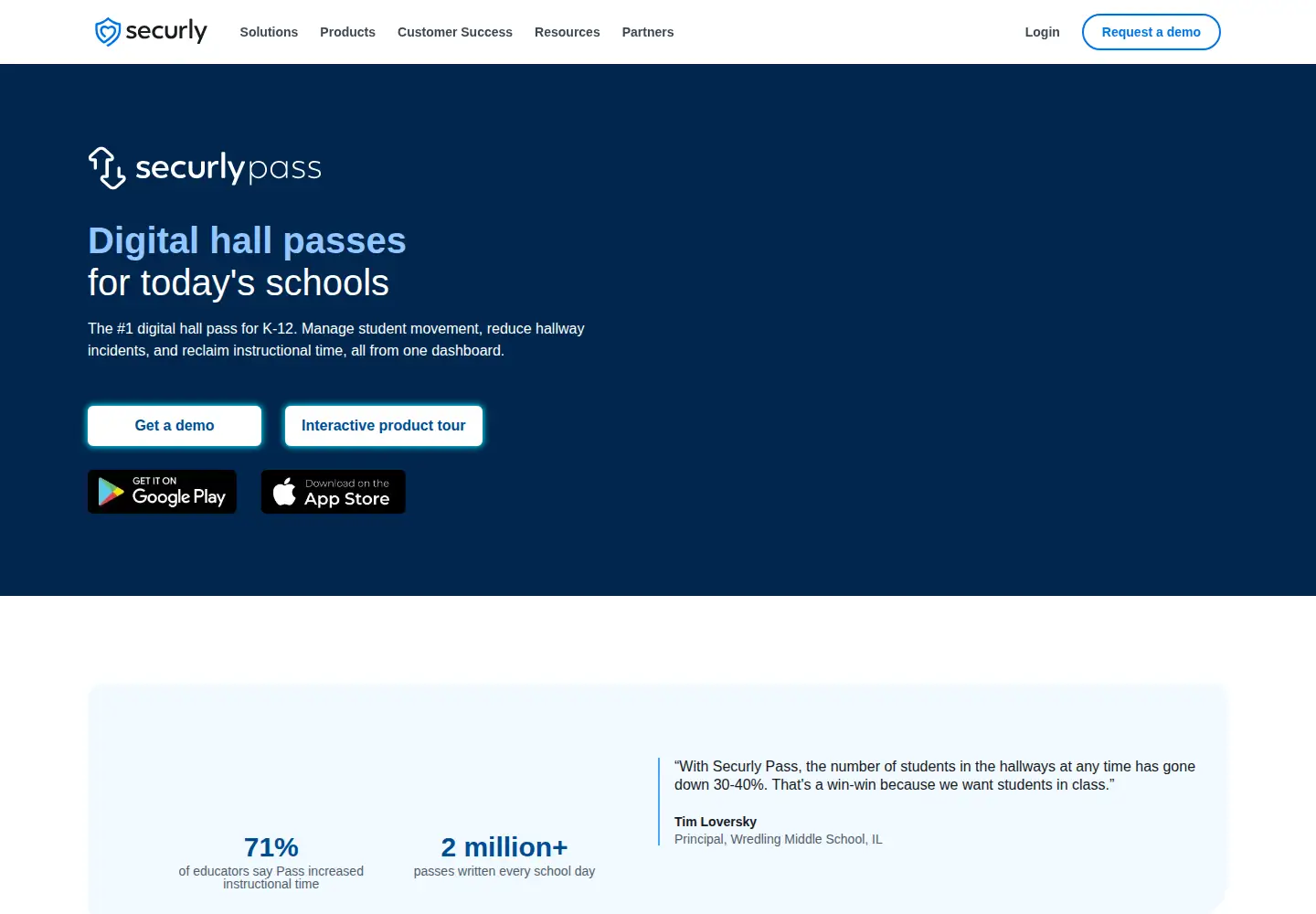The width and height of the screenshot is (1316, 914).
Task: Click the Login link
Action: click(1042, 32)
